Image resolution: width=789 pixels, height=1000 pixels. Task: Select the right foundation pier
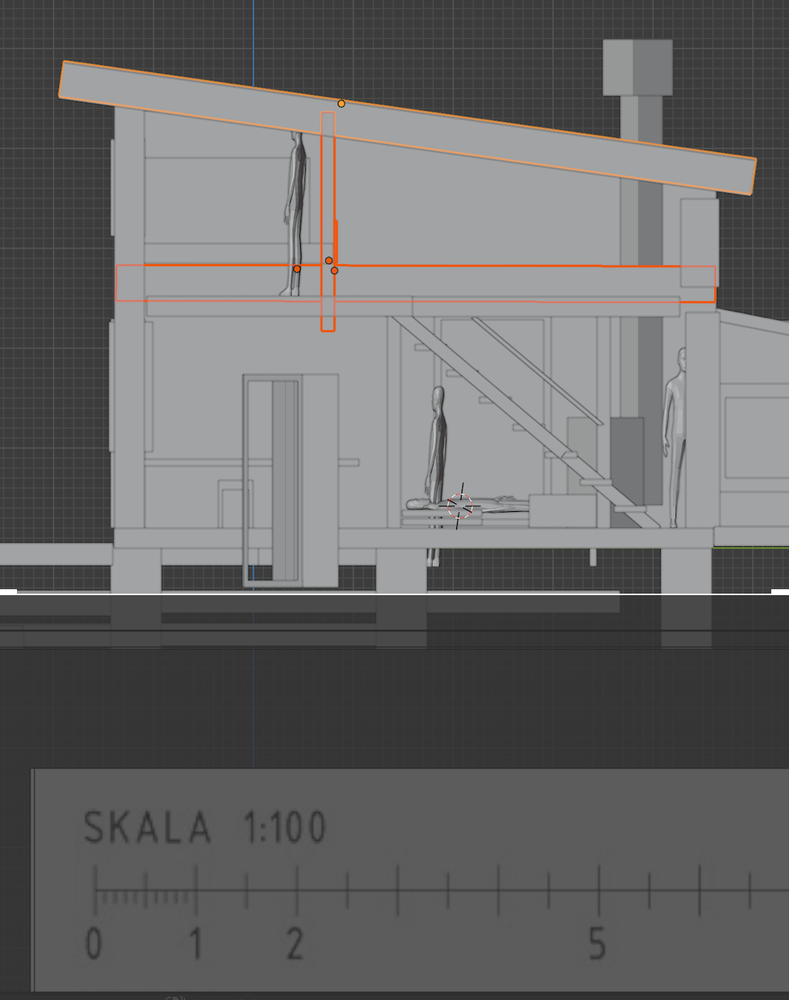[688, 569]
